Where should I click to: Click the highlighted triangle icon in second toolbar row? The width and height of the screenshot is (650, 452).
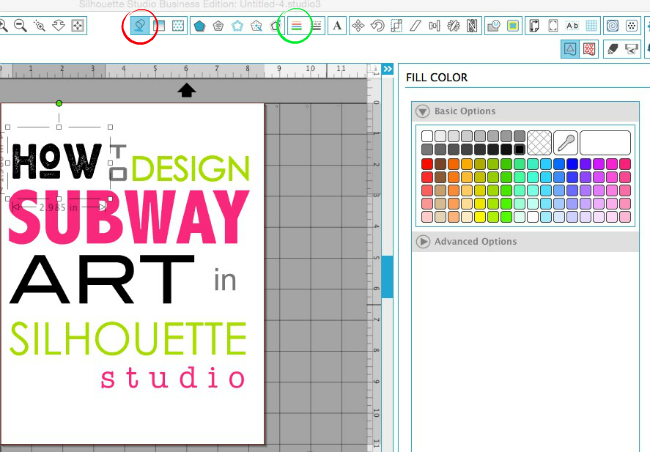[x=570, y=49]
